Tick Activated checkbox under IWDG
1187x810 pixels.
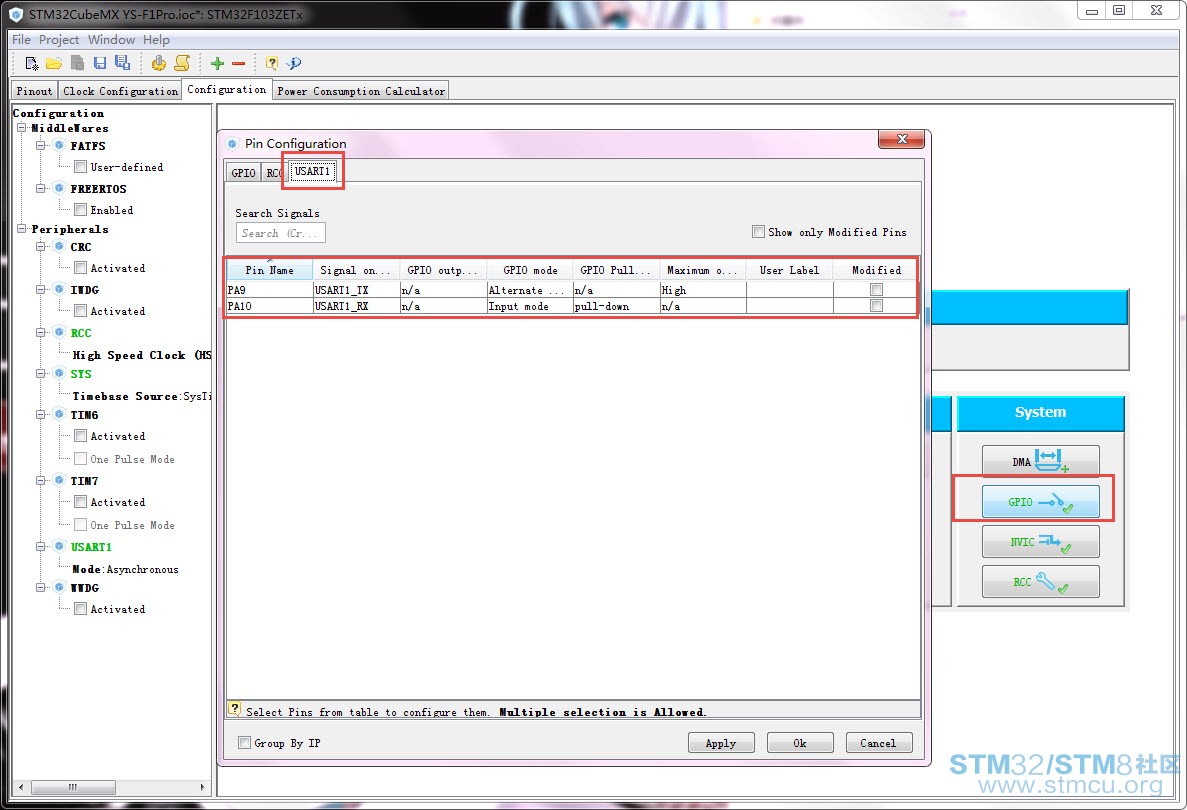[80, 310]
